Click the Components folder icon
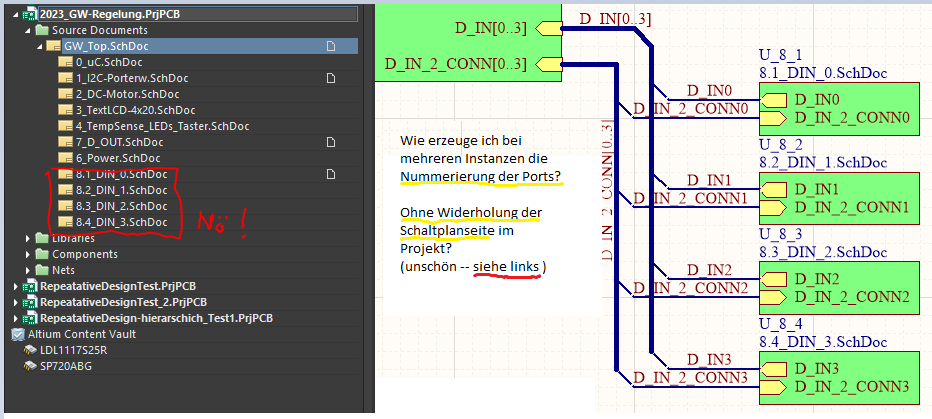Viewport: 932px width, 419px height. pos(42,254)
